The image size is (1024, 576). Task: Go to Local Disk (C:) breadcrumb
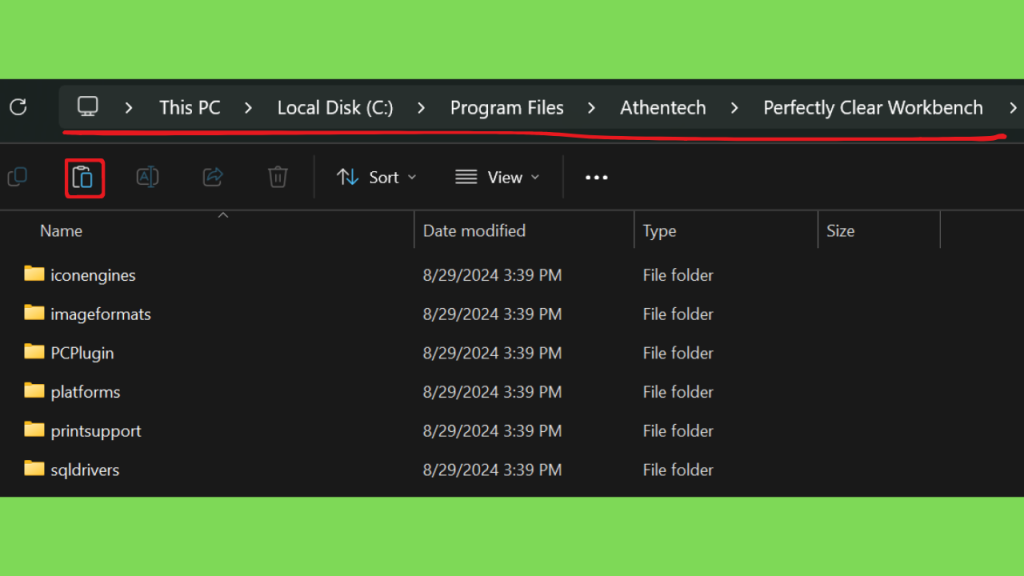pyautogui.click(x=335, y=108)
